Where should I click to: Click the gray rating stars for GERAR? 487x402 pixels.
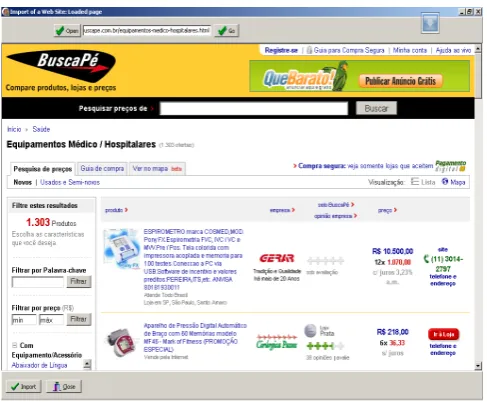(326, 260)
